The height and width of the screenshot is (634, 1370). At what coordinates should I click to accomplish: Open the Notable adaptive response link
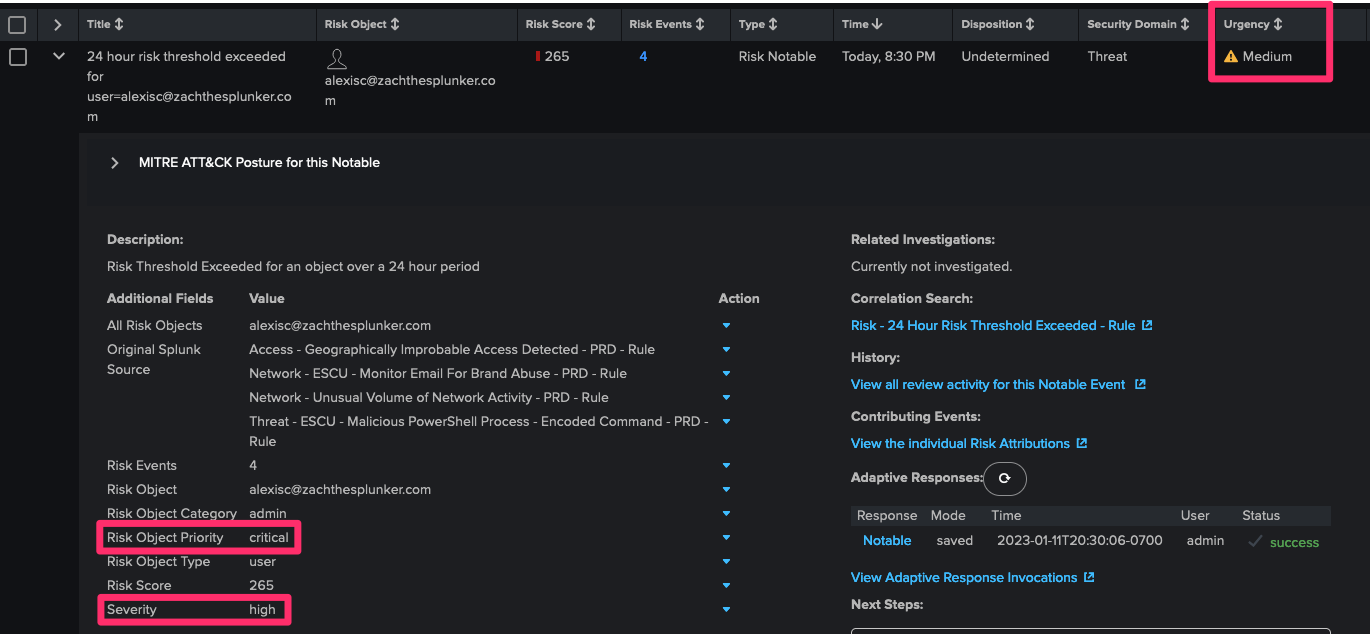(886, 541)
